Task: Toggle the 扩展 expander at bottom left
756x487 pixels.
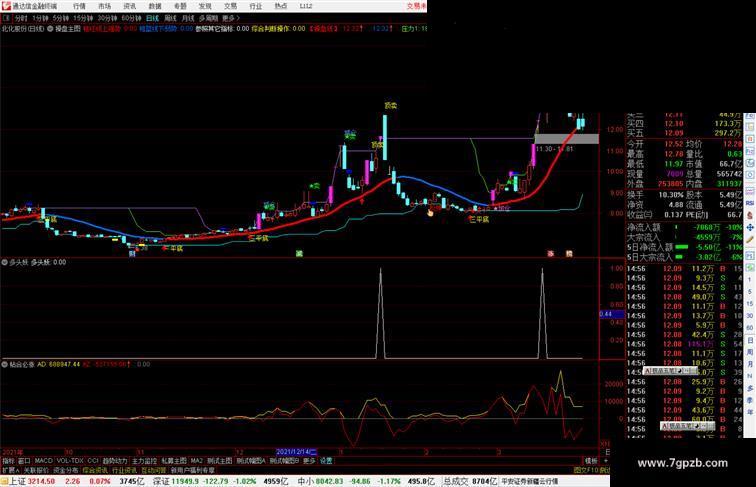Action: click(10, 470)
